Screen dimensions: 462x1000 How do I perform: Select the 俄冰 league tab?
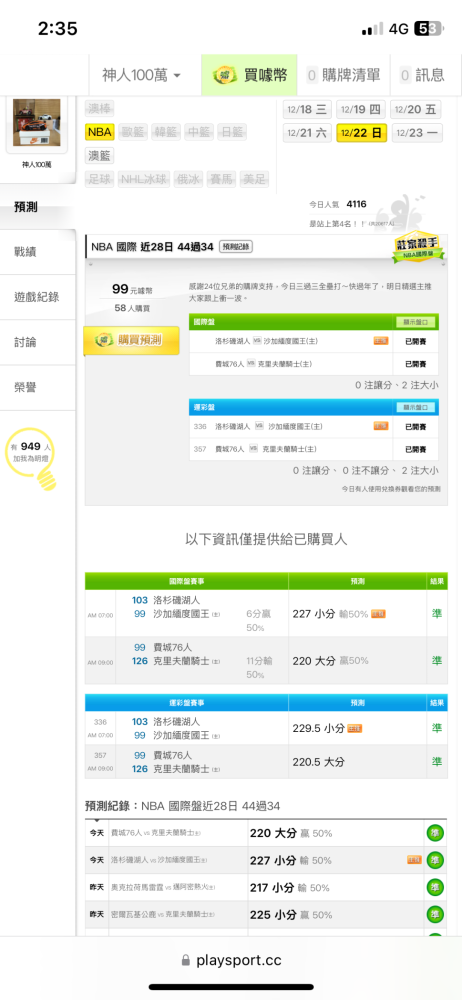click(188, 179)
